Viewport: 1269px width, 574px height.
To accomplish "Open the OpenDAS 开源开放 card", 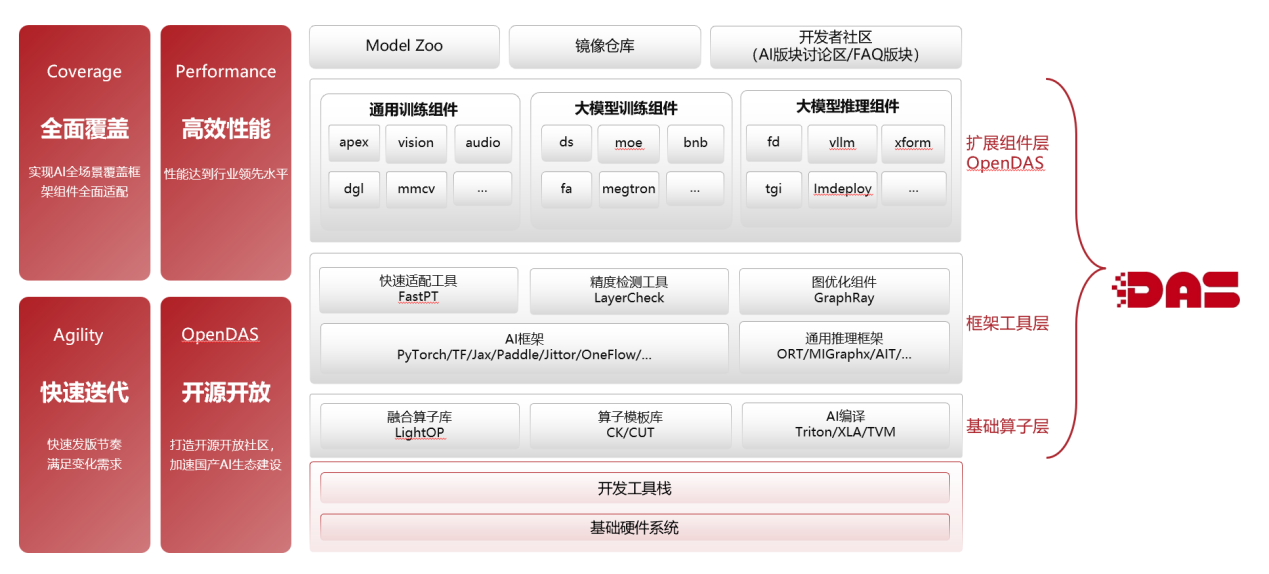I will 226,424.
